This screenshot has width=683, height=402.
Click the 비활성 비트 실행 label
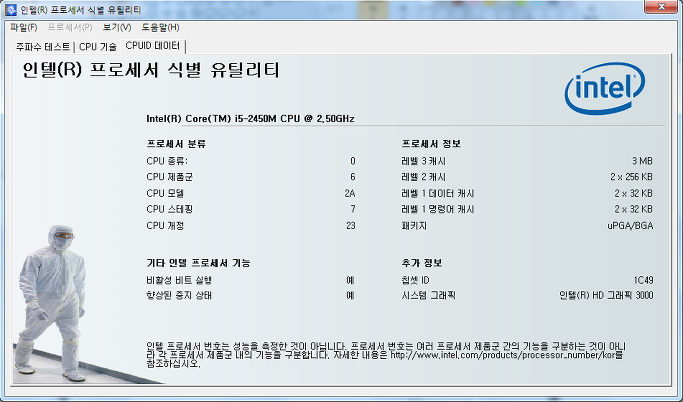(x=179, y=280)
